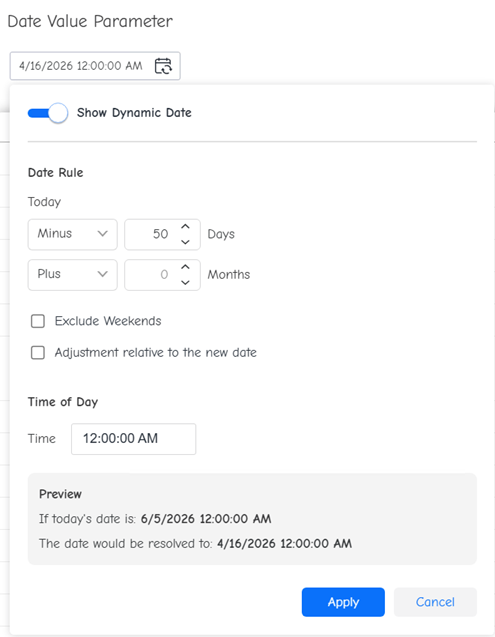Image resolution: width=495 pixels, height=637 pixels.
Task: Decrease the Months value with down arrow
Action: (x=185, y=282)
